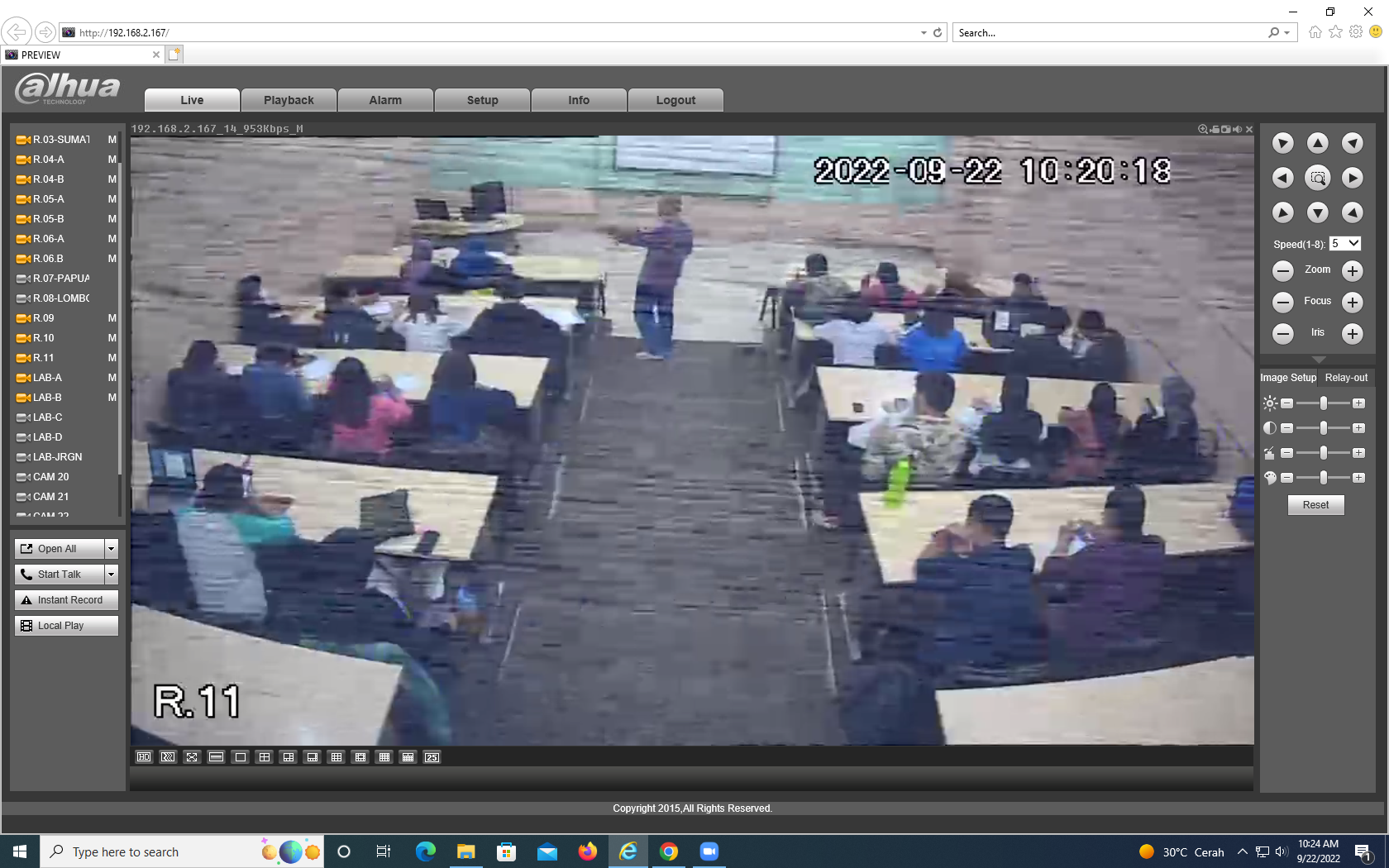Select nine-window split layout
1389x868 pixels.
336,757
